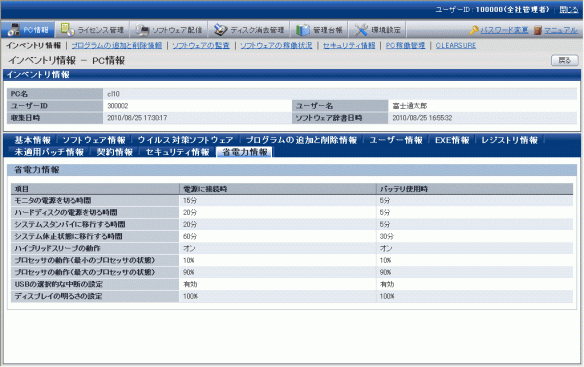Open PC稼働管理 link
The width and height of the screenshot is (584, 367).
pos(405,45)
